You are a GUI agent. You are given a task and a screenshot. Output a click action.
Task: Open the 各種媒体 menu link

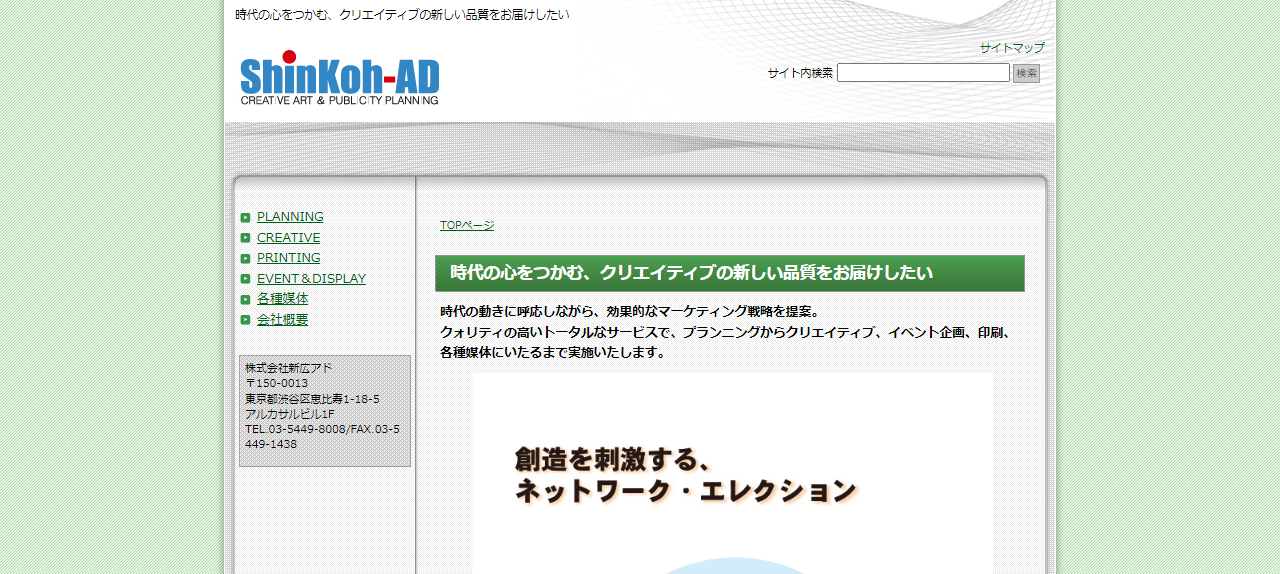(283, 299)
